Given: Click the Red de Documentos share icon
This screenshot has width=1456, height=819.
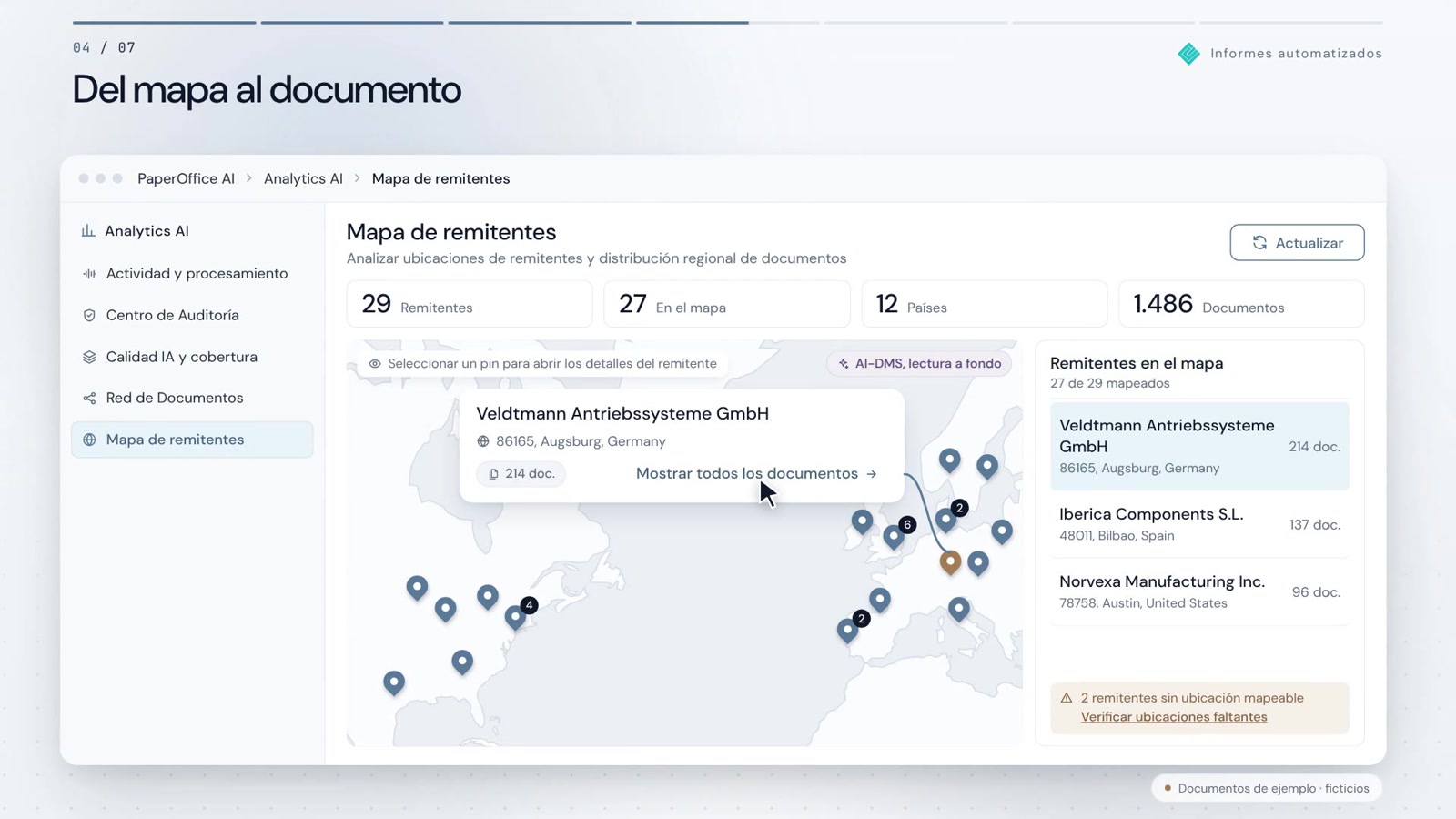Looking at the screenshot, I should tap(89, 398).
